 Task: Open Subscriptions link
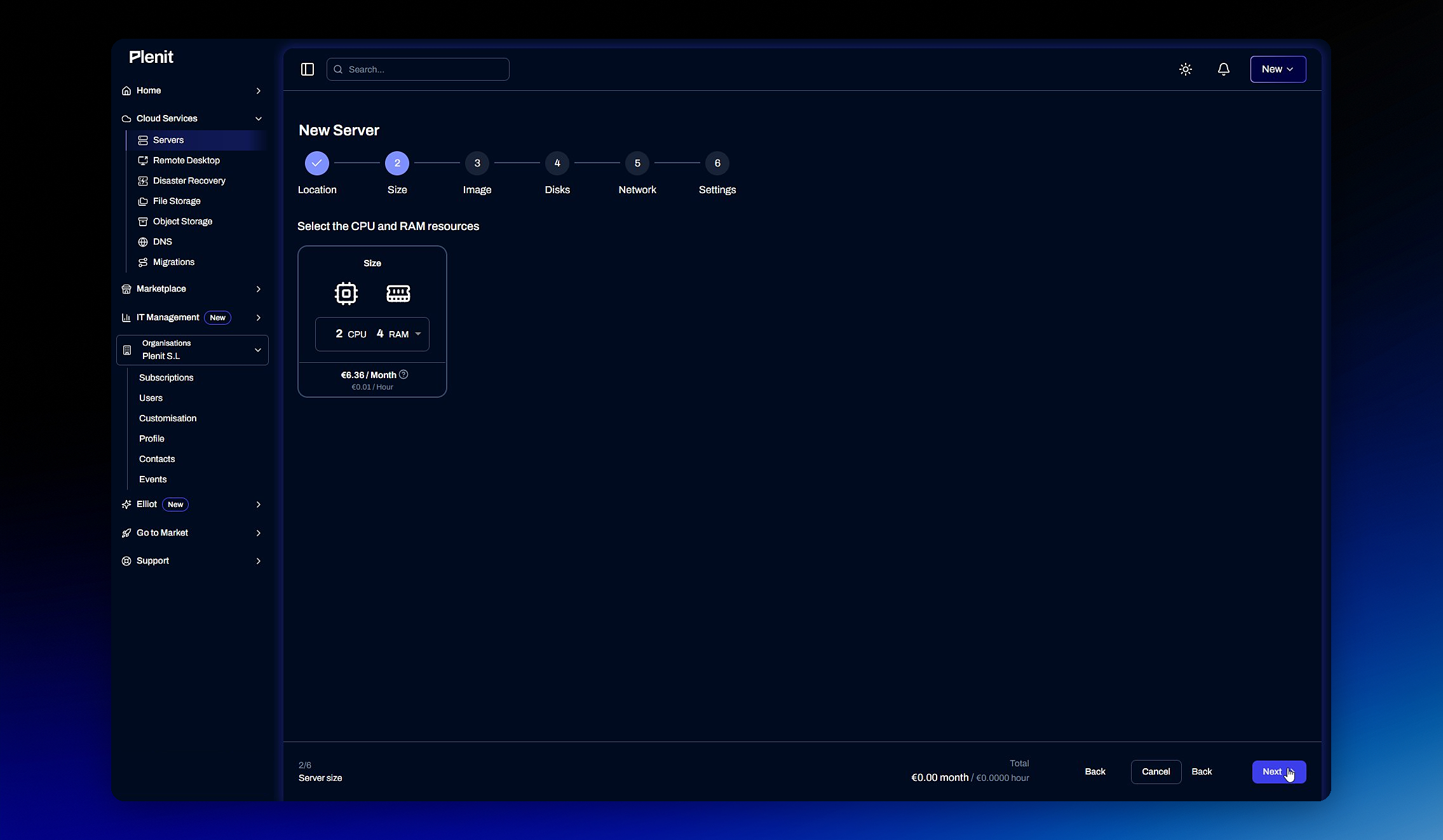(x=166, y=378)
